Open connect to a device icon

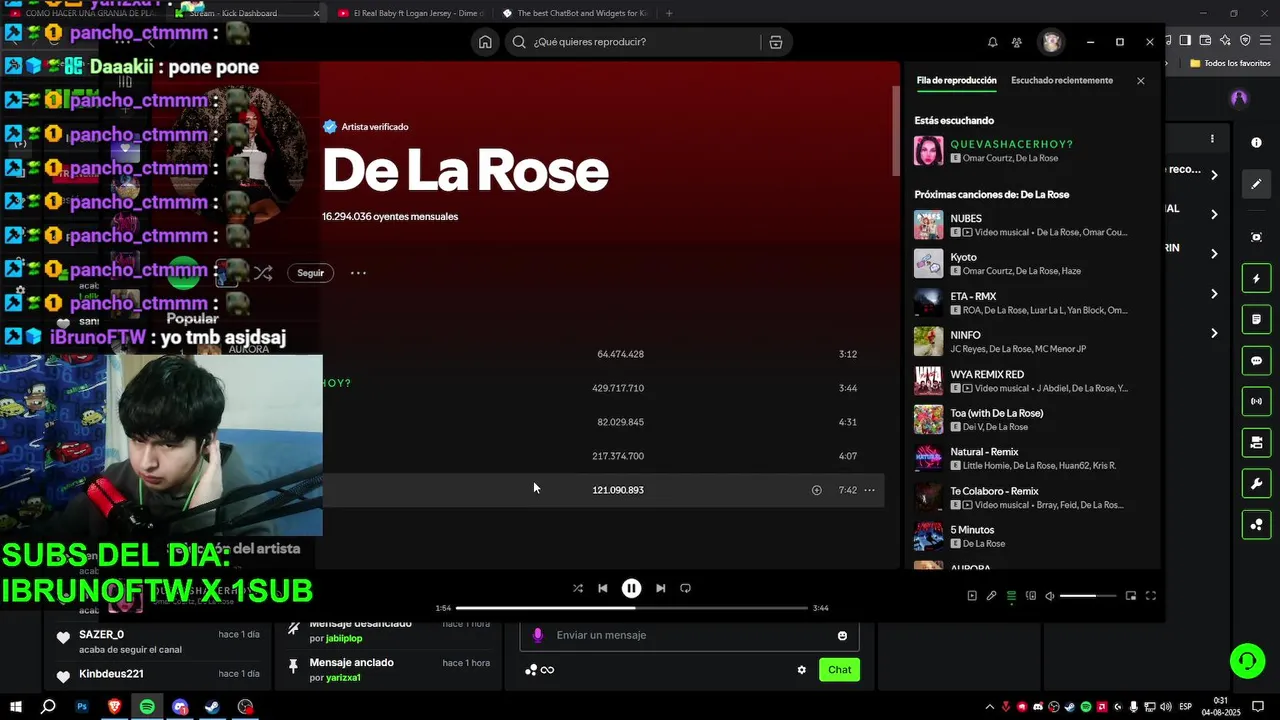coord(1031,596)
